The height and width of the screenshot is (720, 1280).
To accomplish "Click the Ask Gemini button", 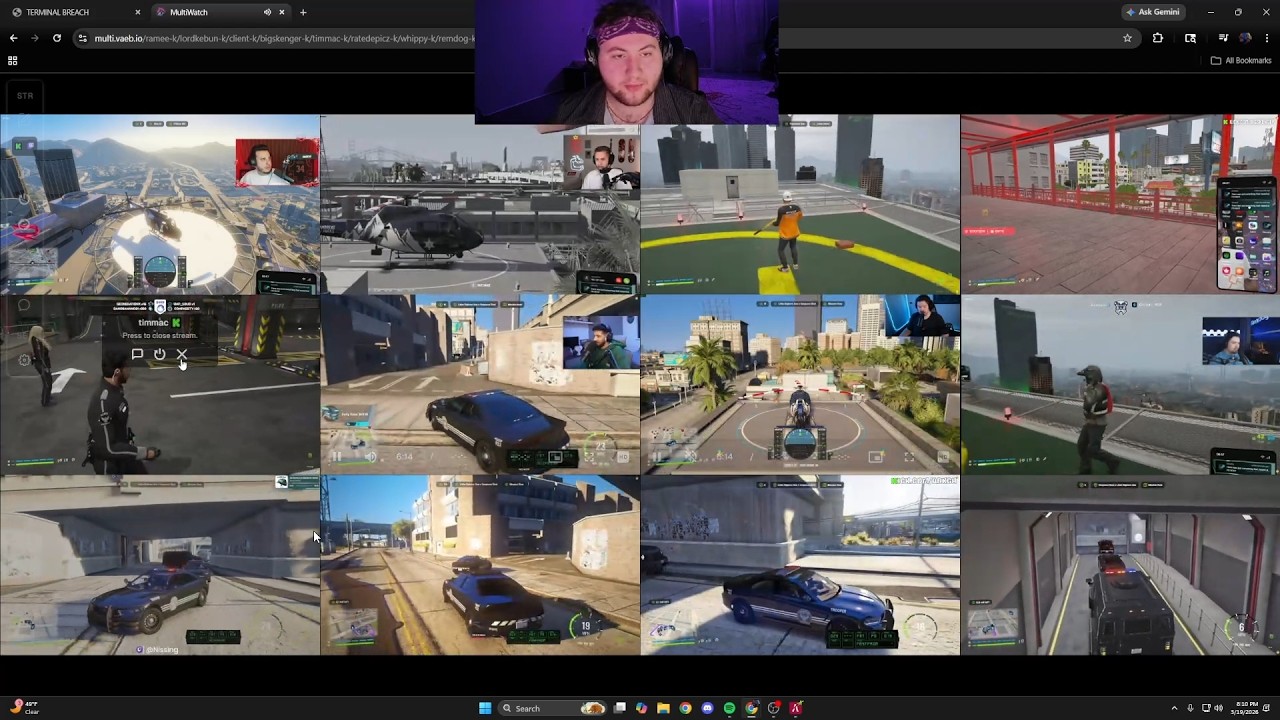I will [1153, 12].
